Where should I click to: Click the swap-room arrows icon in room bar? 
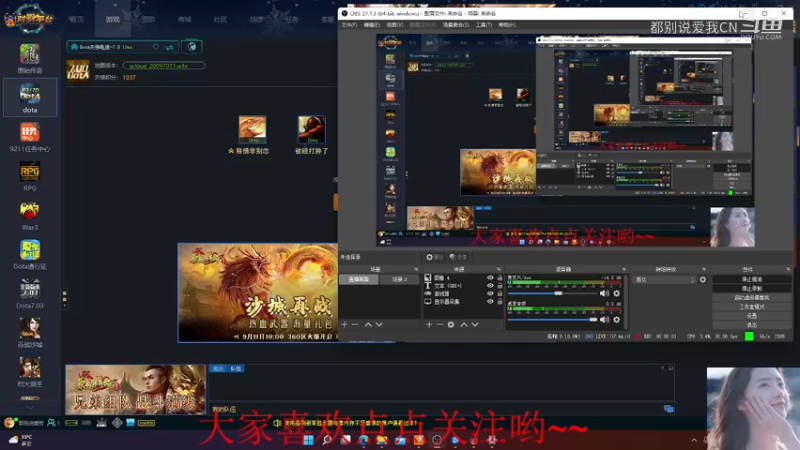click(x=169, y=47)
